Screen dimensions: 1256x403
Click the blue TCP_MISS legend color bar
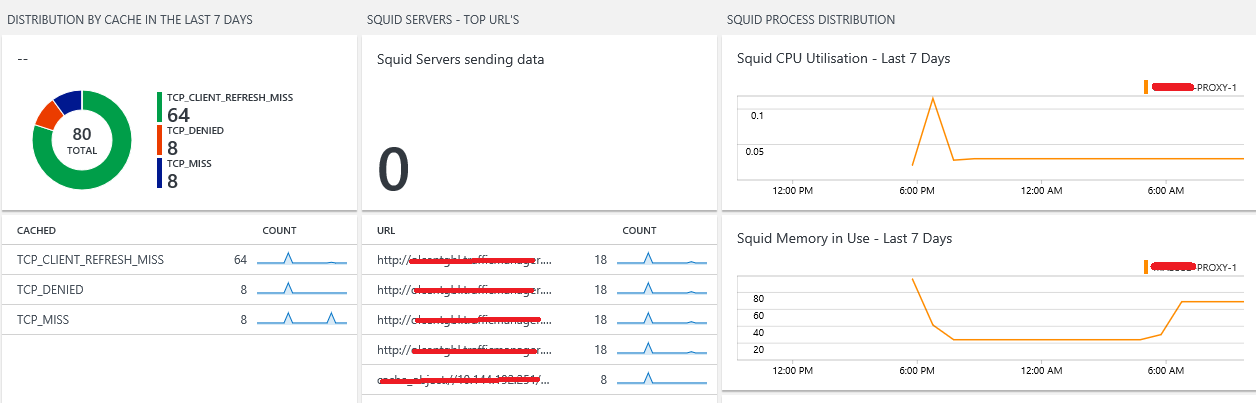(159, 173)
